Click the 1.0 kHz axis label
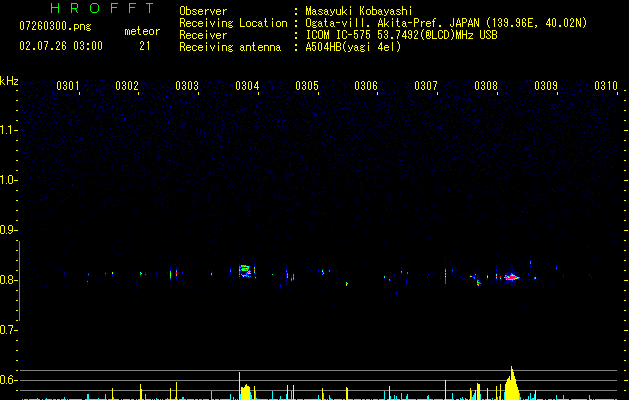 pyautogui.click(x=8, y=180)
